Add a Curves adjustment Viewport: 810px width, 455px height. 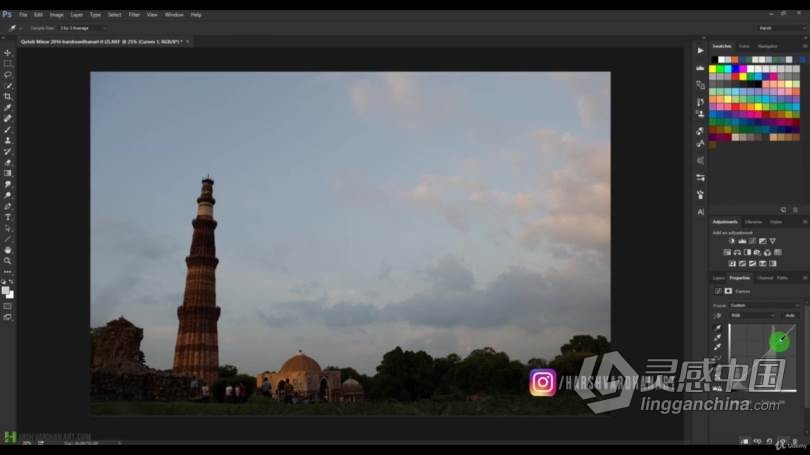point(753,241)
